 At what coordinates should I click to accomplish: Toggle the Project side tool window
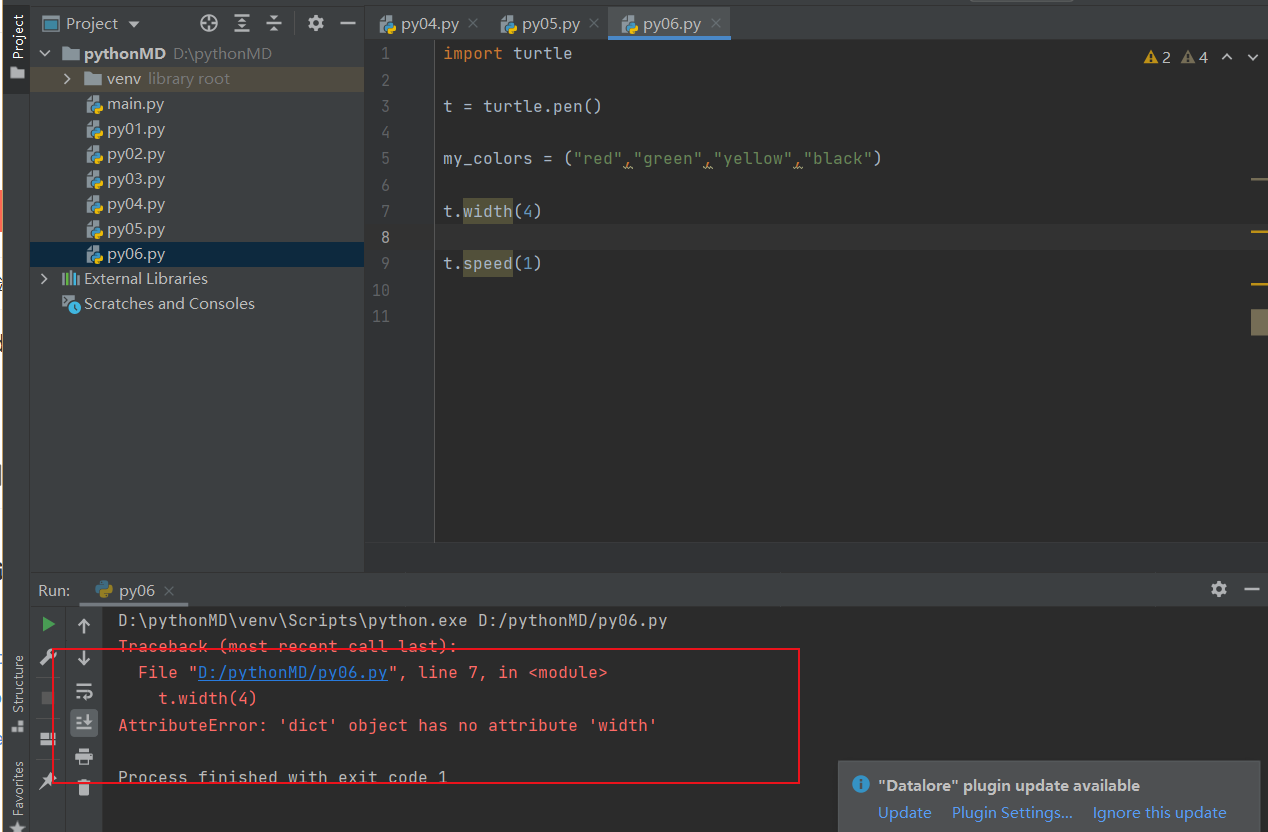pyautogui.click(x=17, y=47)
